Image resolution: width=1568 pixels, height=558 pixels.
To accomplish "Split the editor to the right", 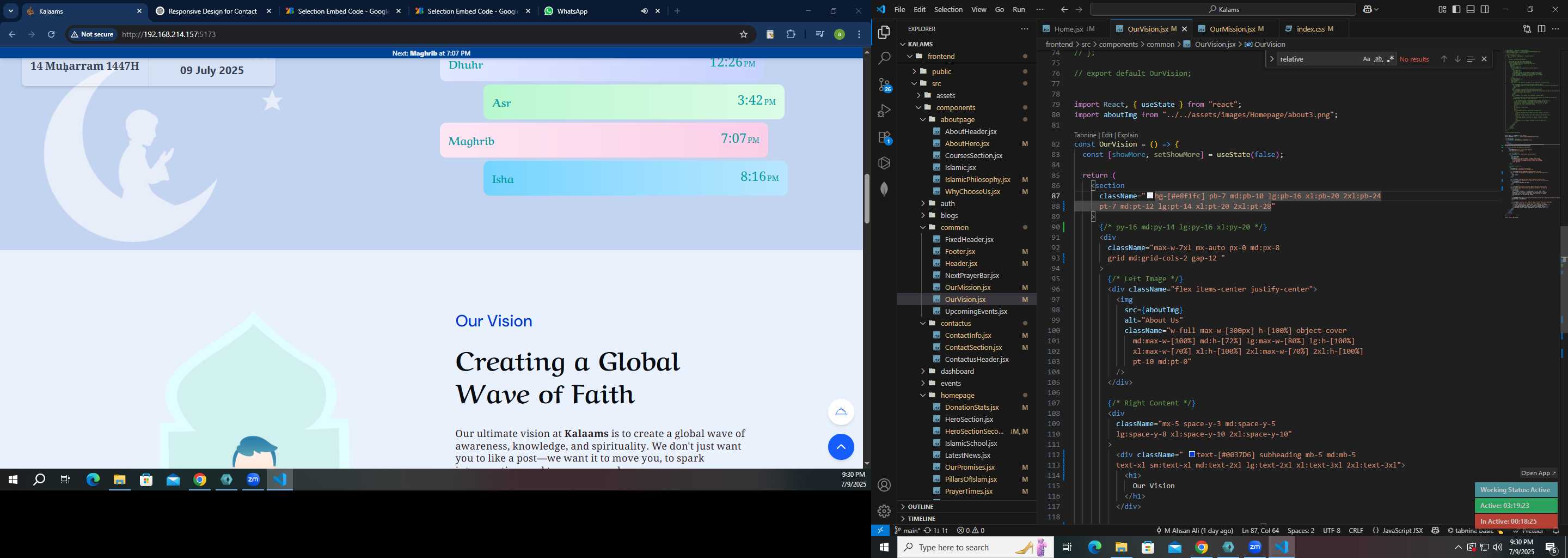I will [x=1541, y=29].
